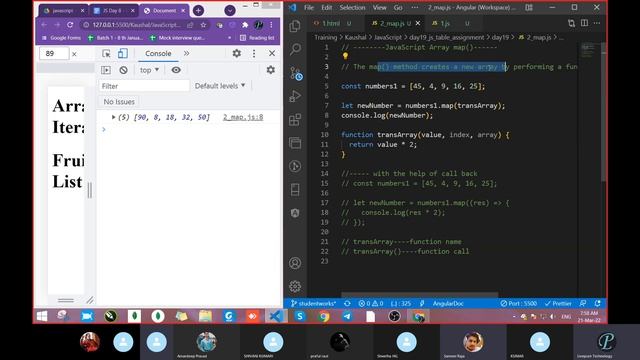Reload the Chrome page
Image resolution: width=640 pixels, height=360 pixels.
(70, 25)
